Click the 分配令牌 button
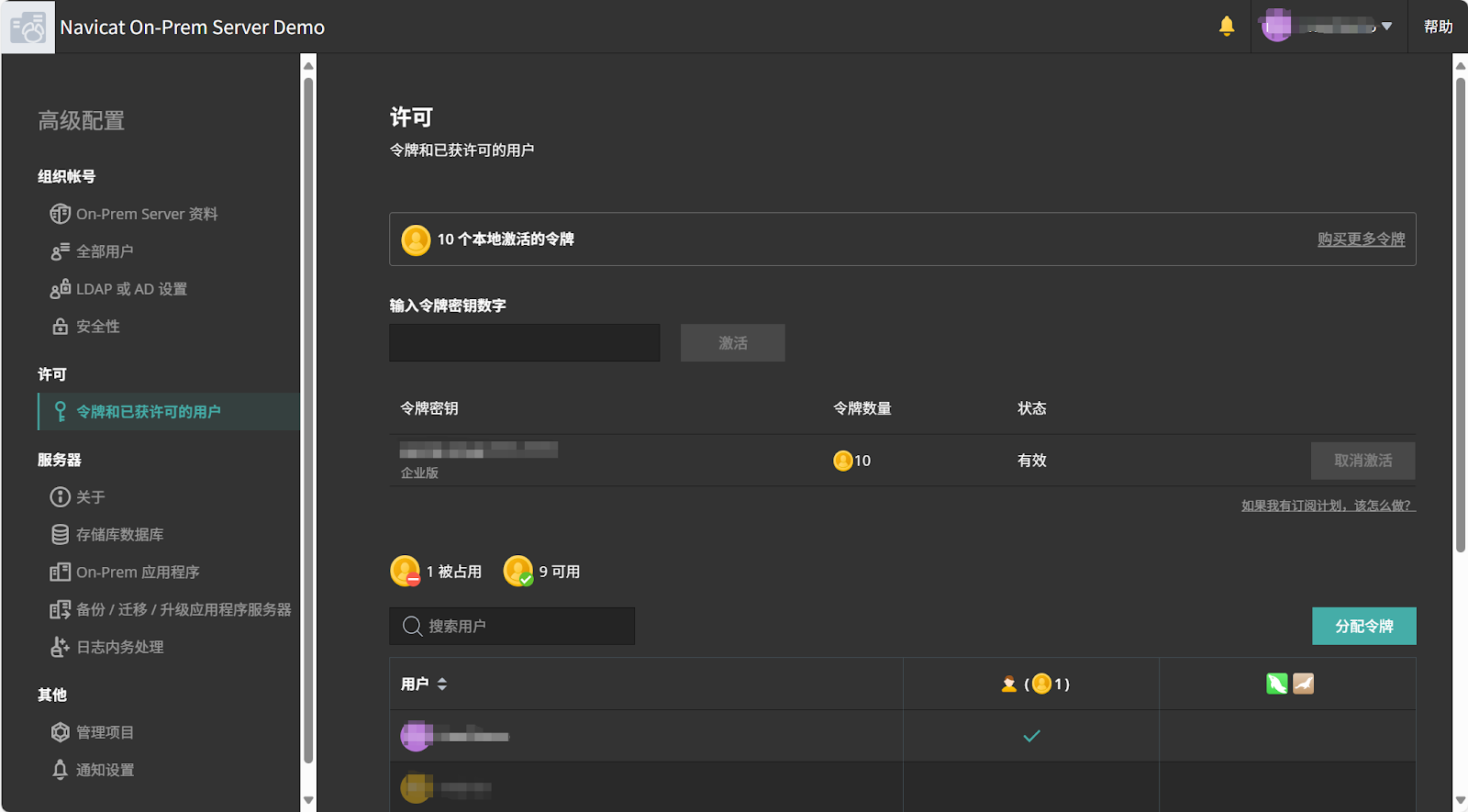 coord(1363,626)
